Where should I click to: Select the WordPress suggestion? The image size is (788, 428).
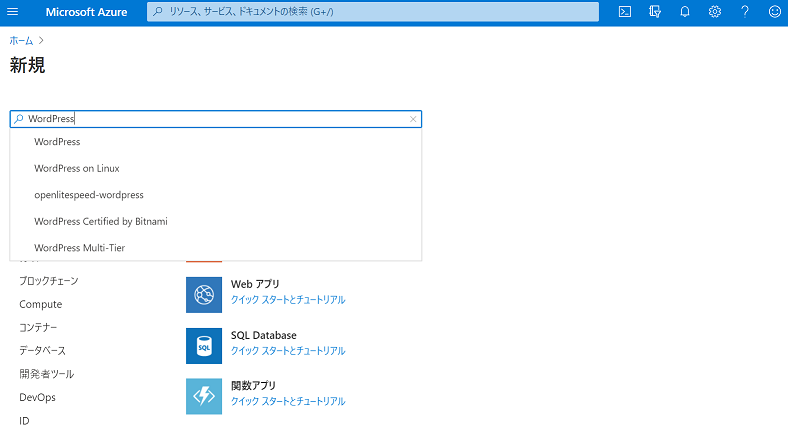216,142
